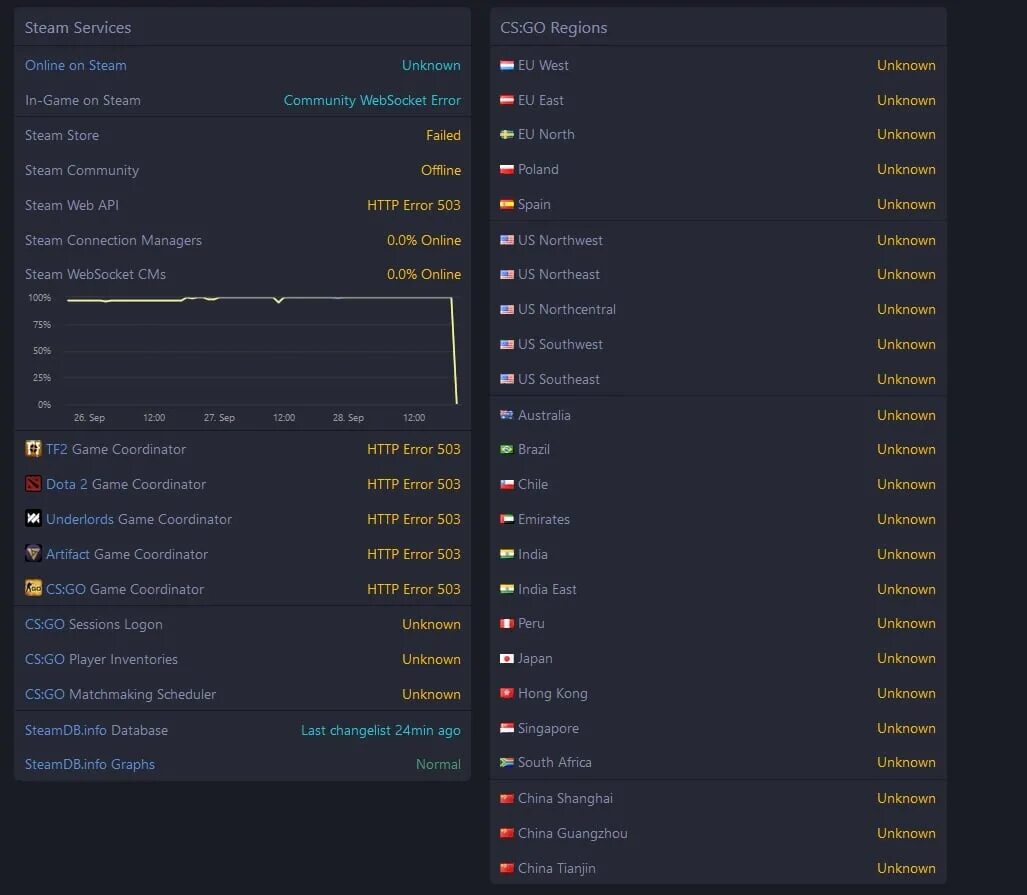The width and height of the screenshot is (1027, 895).
Task: Click the EU North flag icon
Action: (x=506, y=134)
